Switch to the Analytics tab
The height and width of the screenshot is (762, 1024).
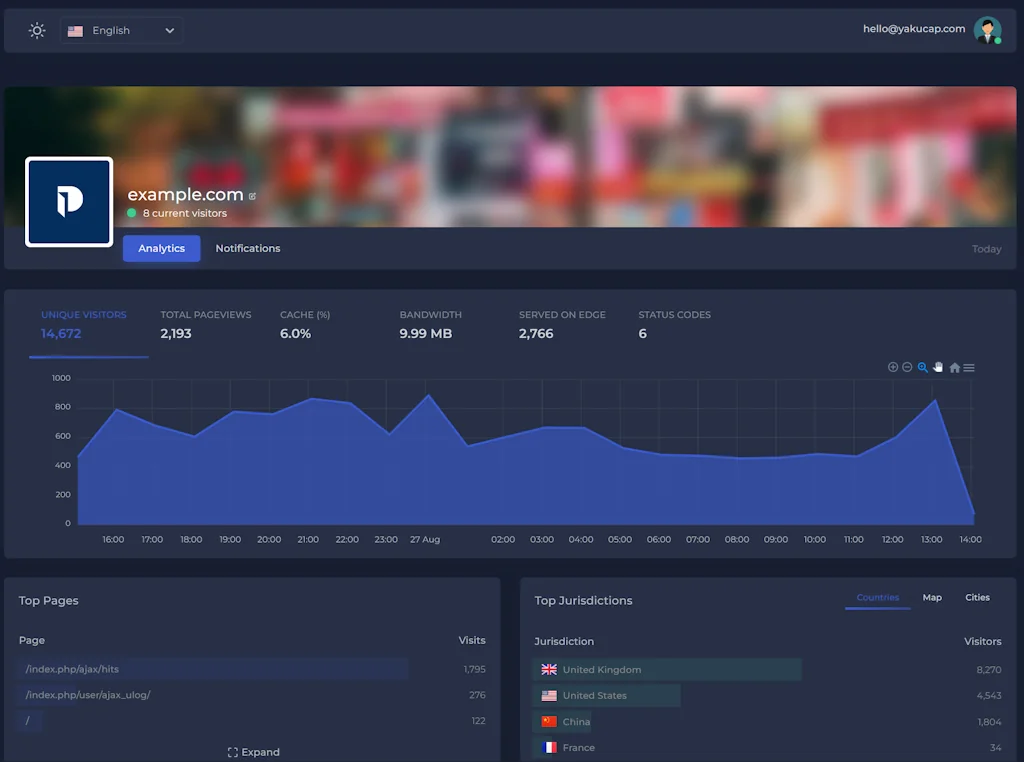(161, 248)
